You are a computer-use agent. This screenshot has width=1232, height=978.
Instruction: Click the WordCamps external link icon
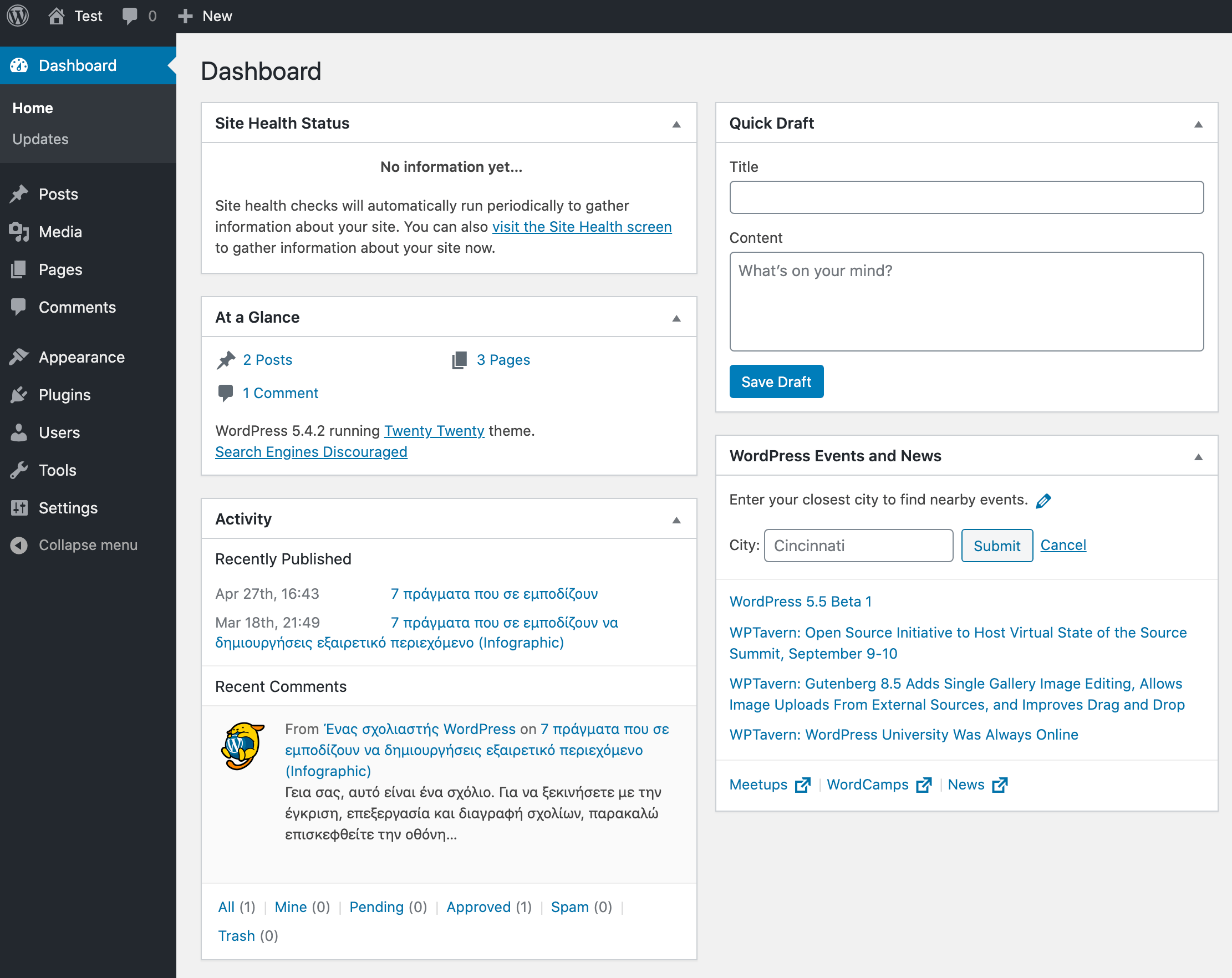pos(924,785)
